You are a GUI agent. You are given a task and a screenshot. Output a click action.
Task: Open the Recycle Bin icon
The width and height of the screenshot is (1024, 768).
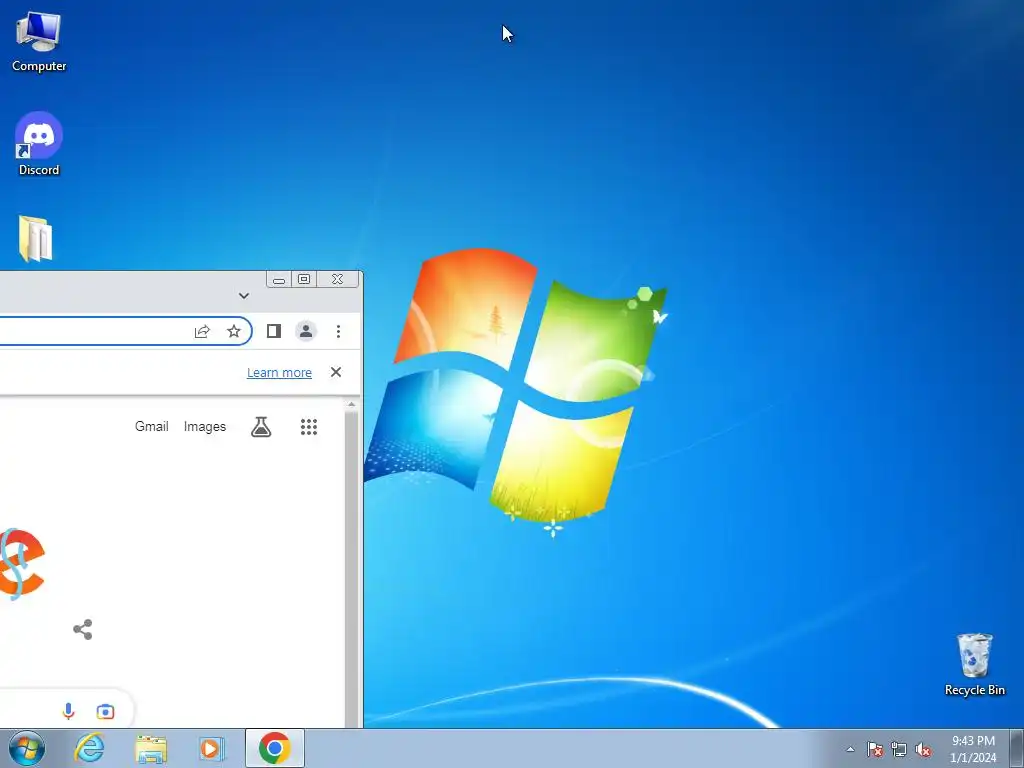(974, 664)
